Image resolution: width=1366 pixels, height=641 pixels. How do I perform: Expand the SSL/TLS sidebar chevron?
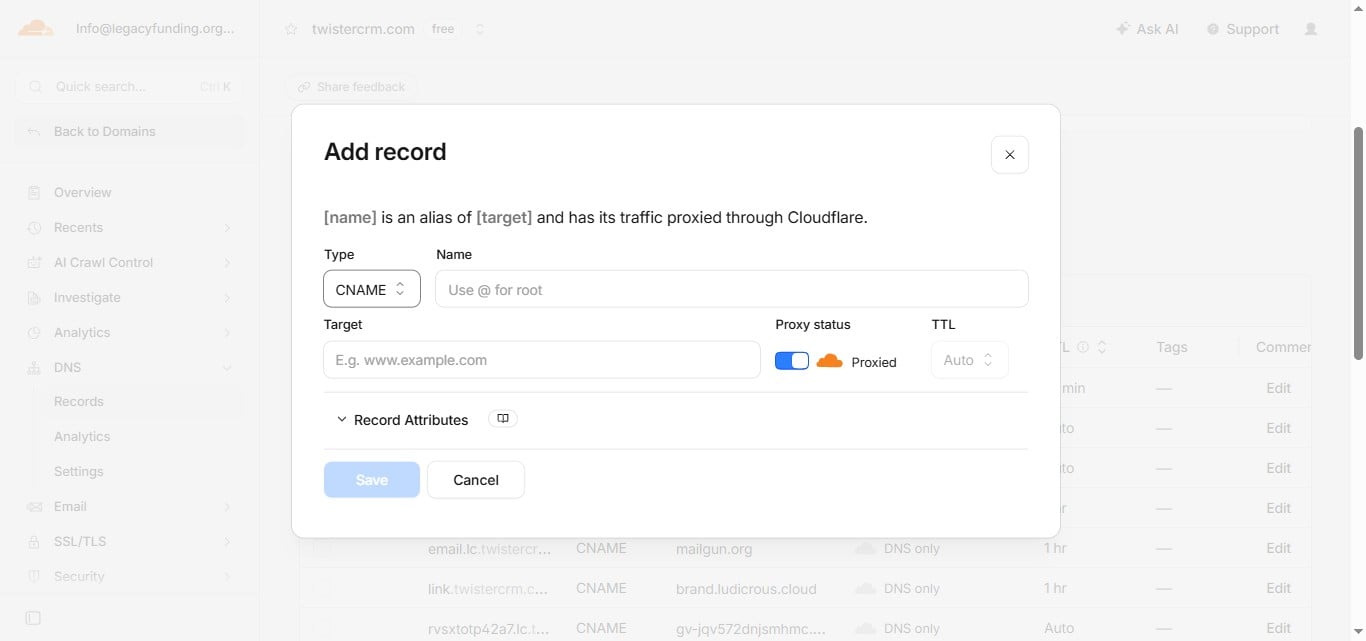227,542
